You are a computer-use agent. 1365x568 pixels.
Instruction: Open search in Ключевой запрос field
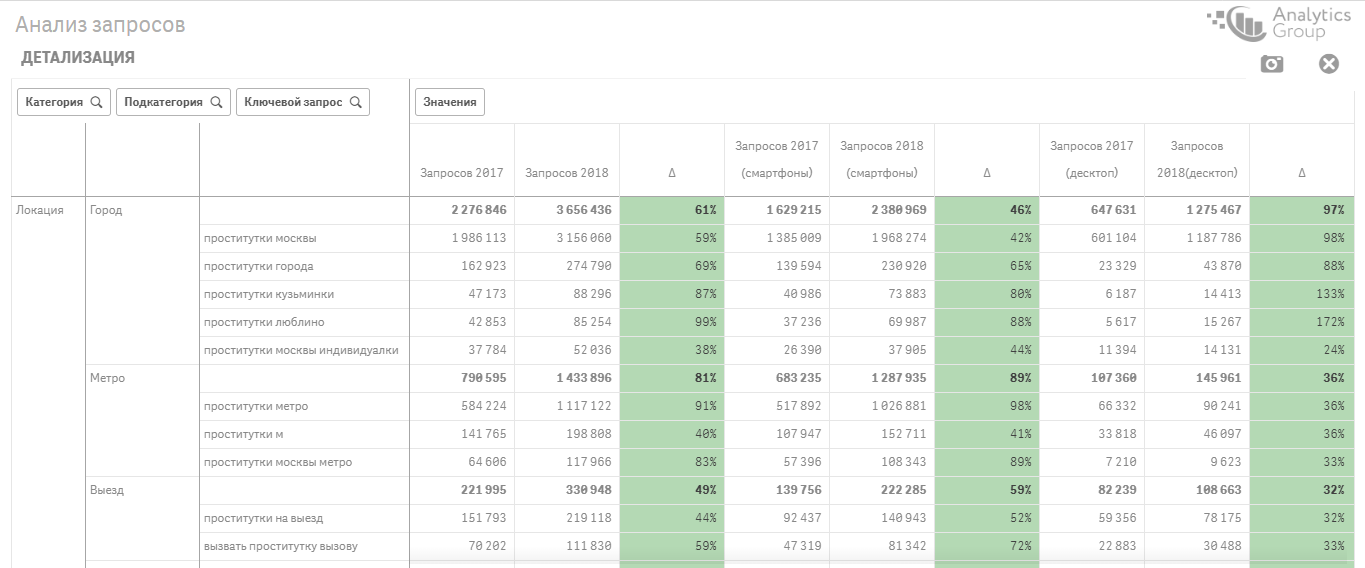click(355, 102)
